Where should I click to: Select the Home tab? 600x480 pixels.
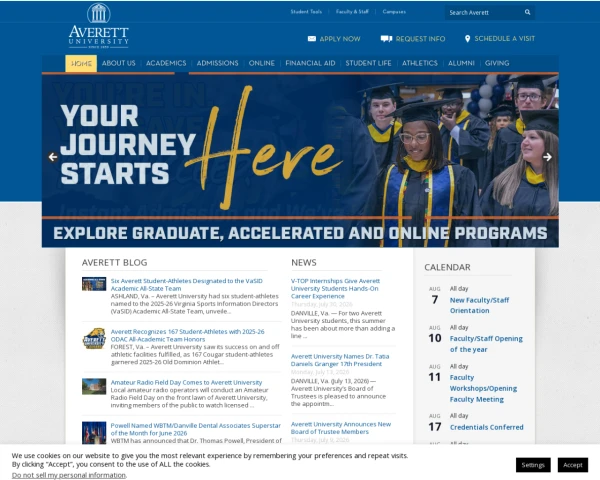point(81,63)
